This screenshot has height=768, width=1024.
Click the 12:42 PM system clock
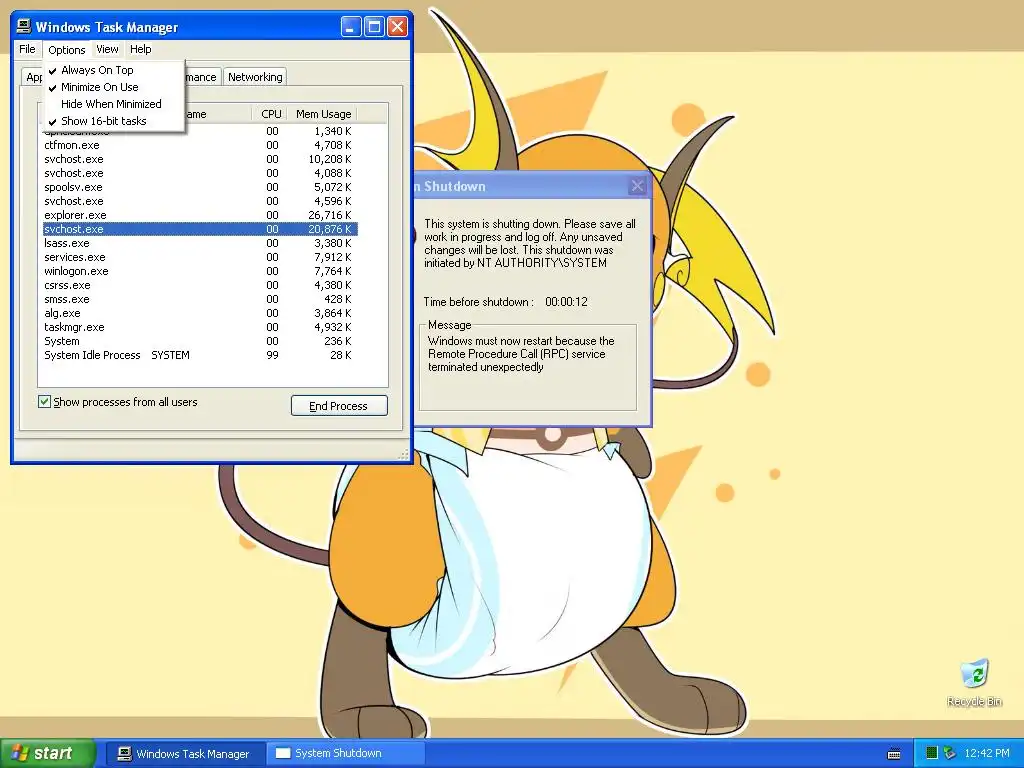987,754
